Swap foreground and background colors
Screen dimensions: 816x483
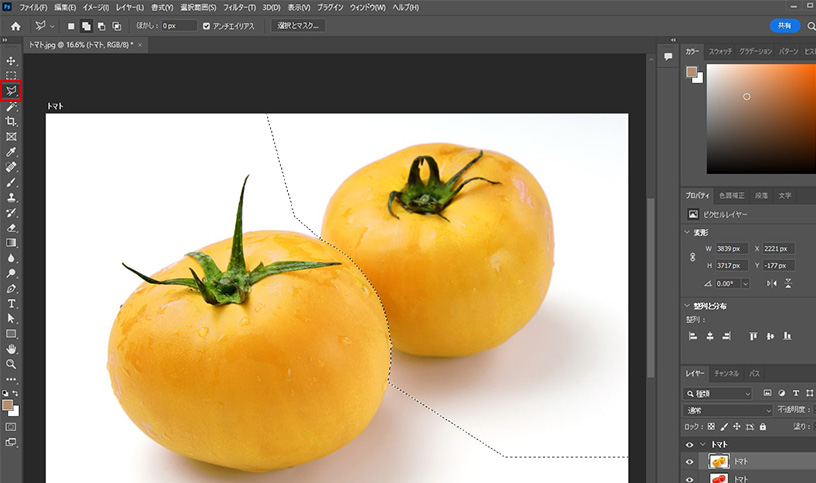tap(15, 393)
